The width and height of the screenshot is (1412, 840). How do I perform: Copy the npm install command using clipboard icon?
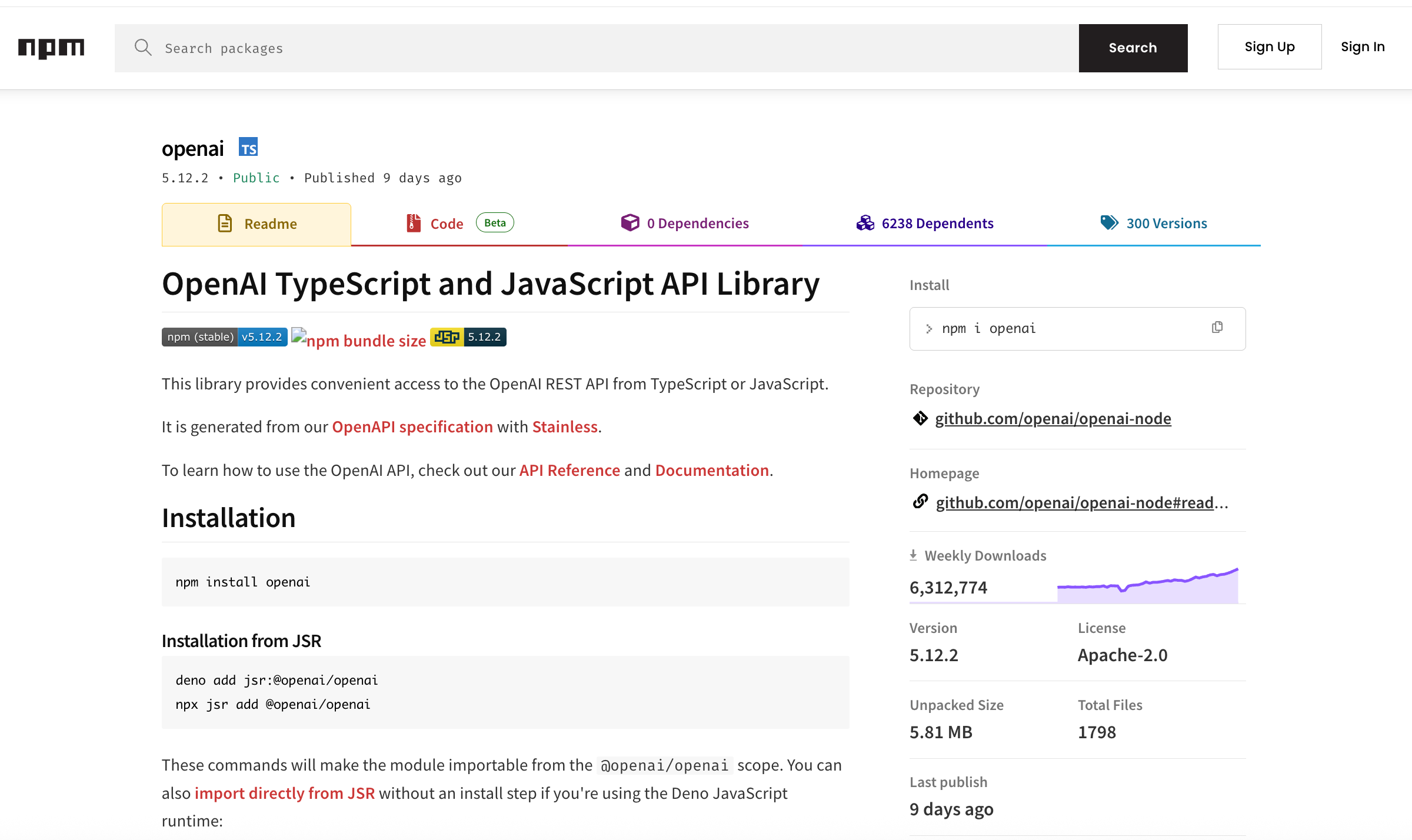(x=1217, y=327)
